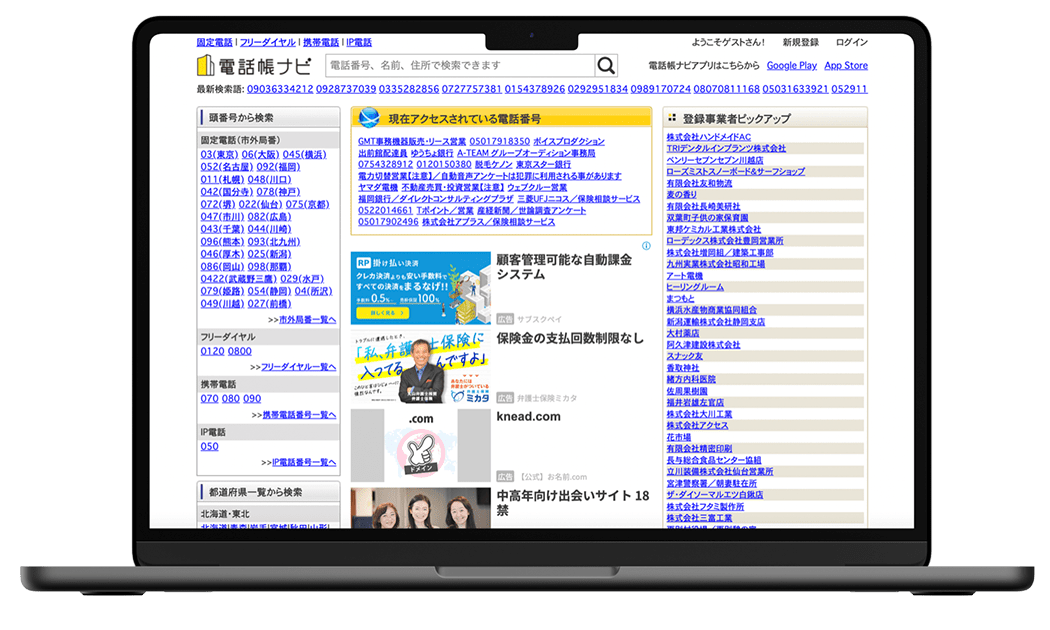The height and width of the screenshot is (630, 1050).
Task: Open 市外局番一覧へ list link
Action: (x=307, y=320)
